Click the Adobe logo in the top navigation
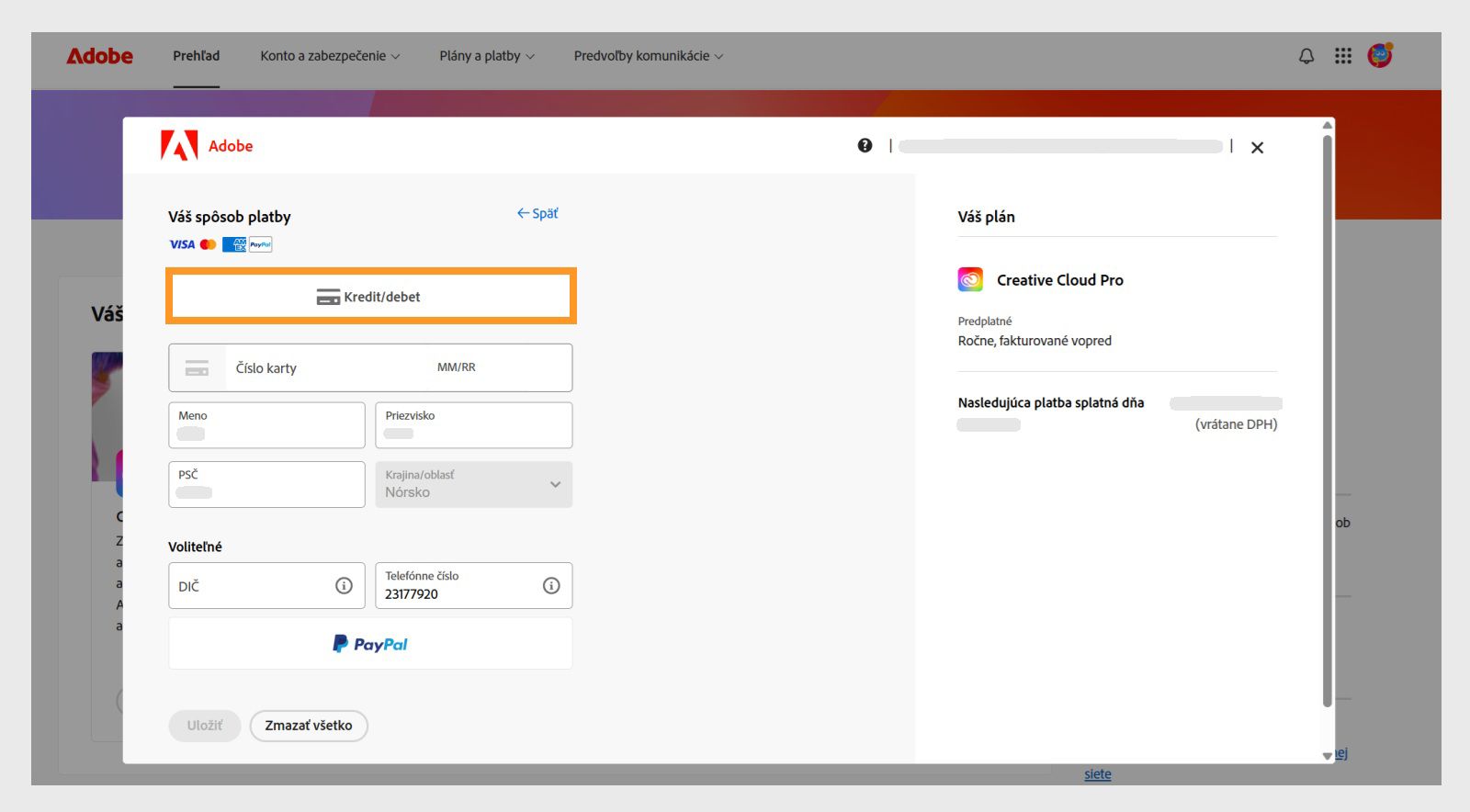1470x812 pixels. pyautogui.click(x=99, y=56)
